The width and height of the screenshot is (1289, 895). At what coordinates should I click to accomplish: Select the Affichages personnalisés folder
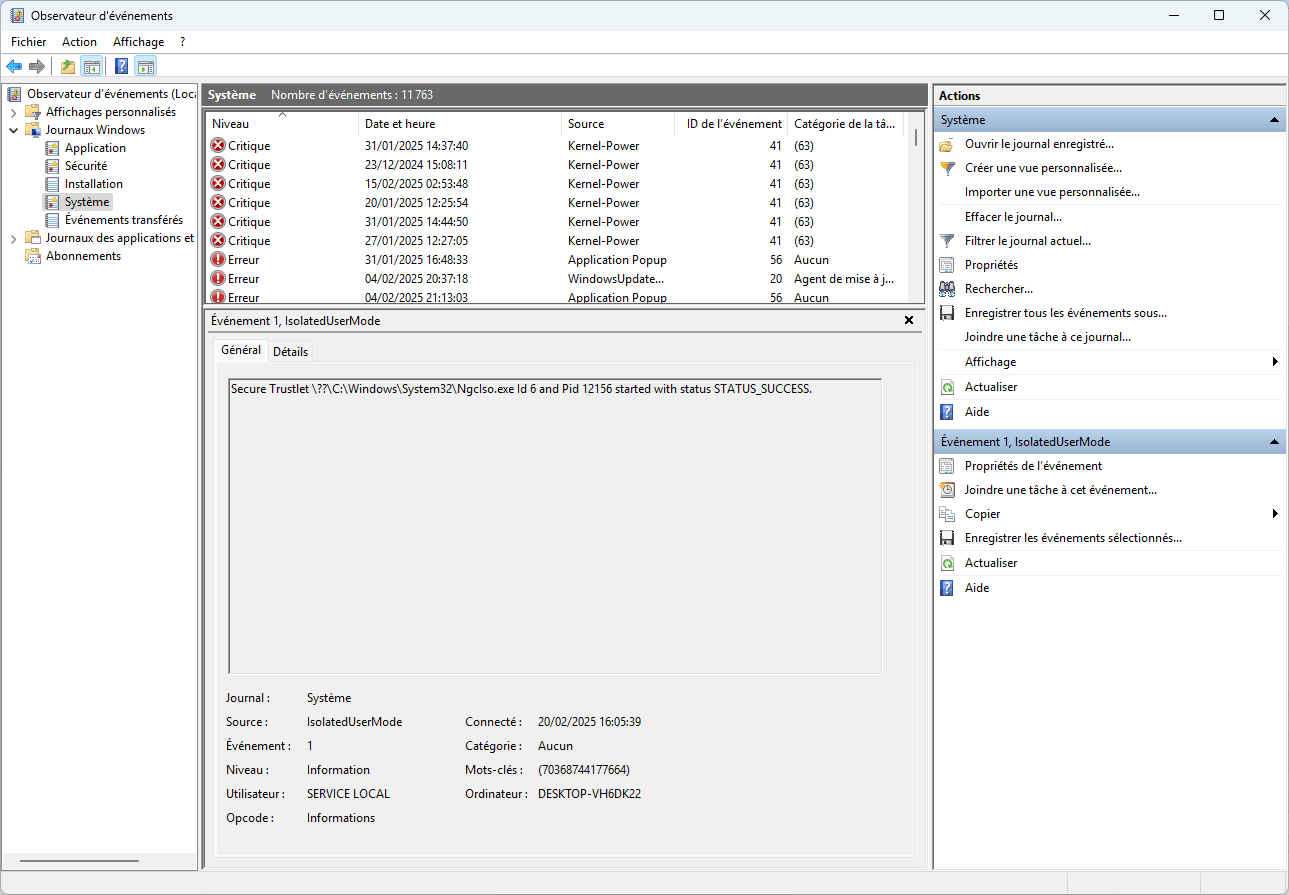point(110,112)
